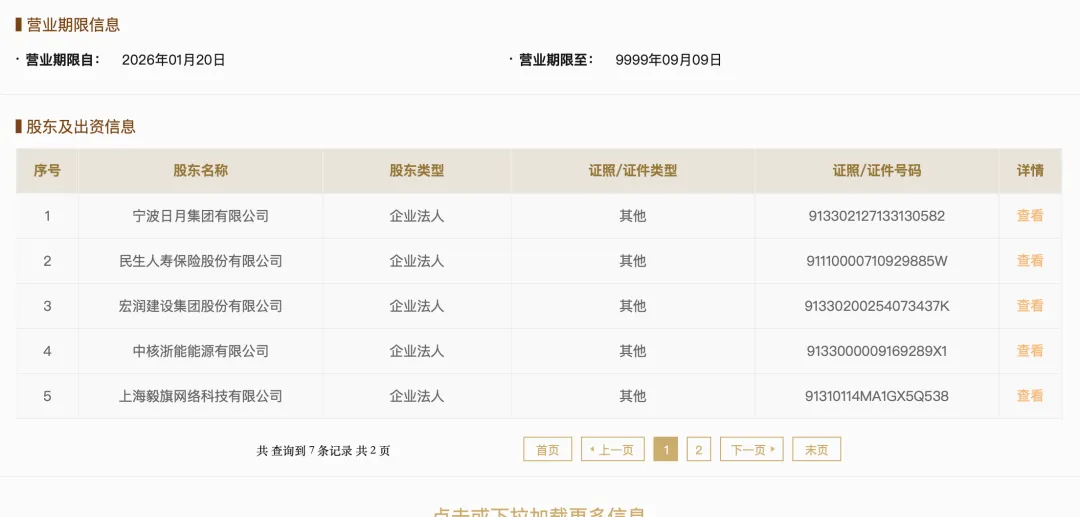View details for 上海毅旗网络科技有限公司
The width and height of the screenshot is (1080, 517).
click(1030, 396)
